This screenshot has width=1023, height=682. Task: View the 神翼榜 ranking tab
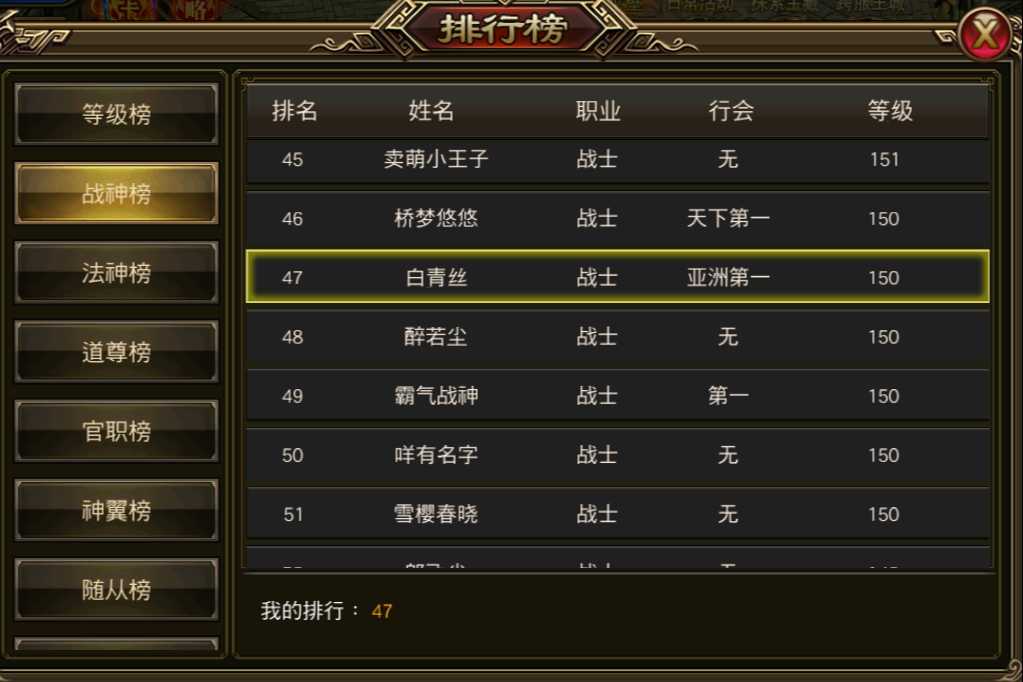tap(116, 510)
